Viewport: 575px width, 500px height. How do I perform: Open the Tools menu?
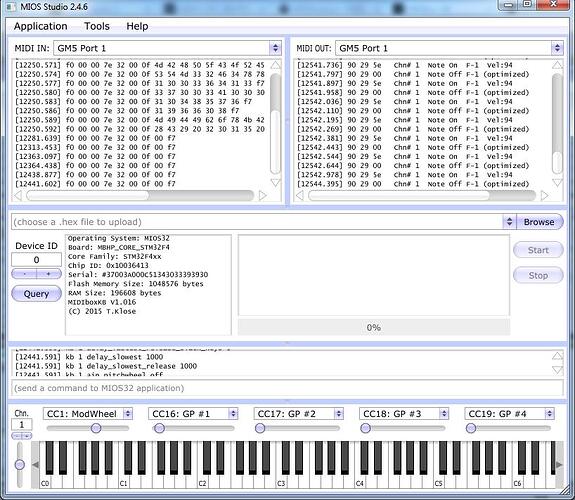[97, 26]
